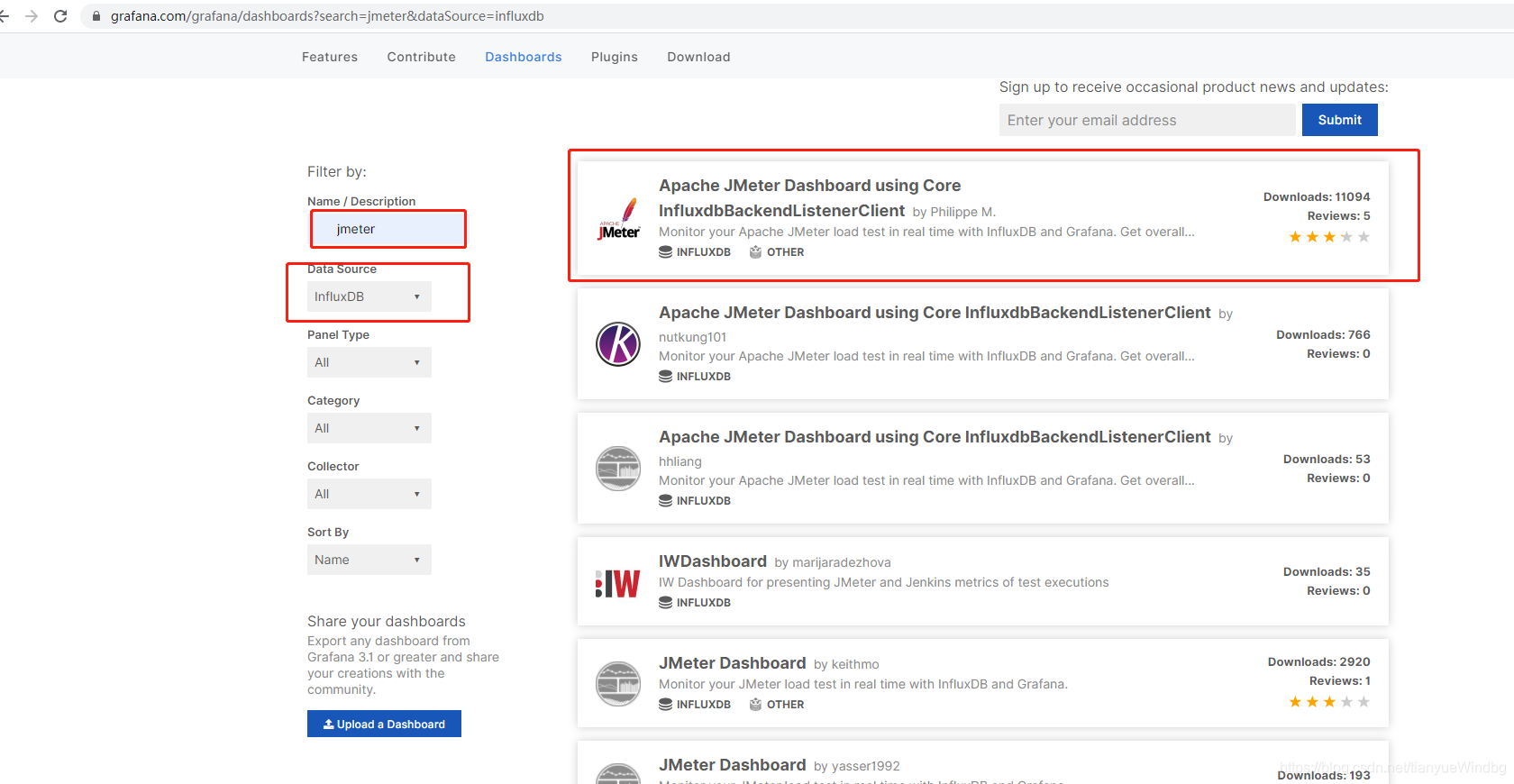The image size is (1514, 784).
Task: Open the Download nav item
Action: point(698,57)
